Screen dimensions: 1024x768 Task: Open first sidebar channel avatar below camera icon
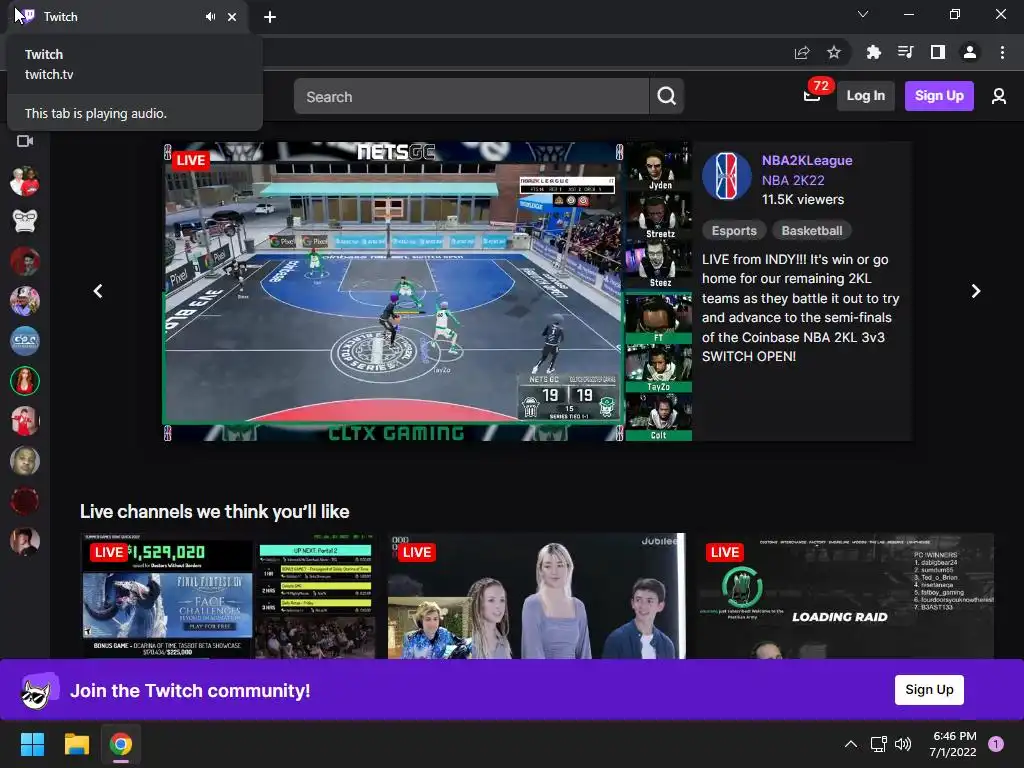tap(25, 182)
